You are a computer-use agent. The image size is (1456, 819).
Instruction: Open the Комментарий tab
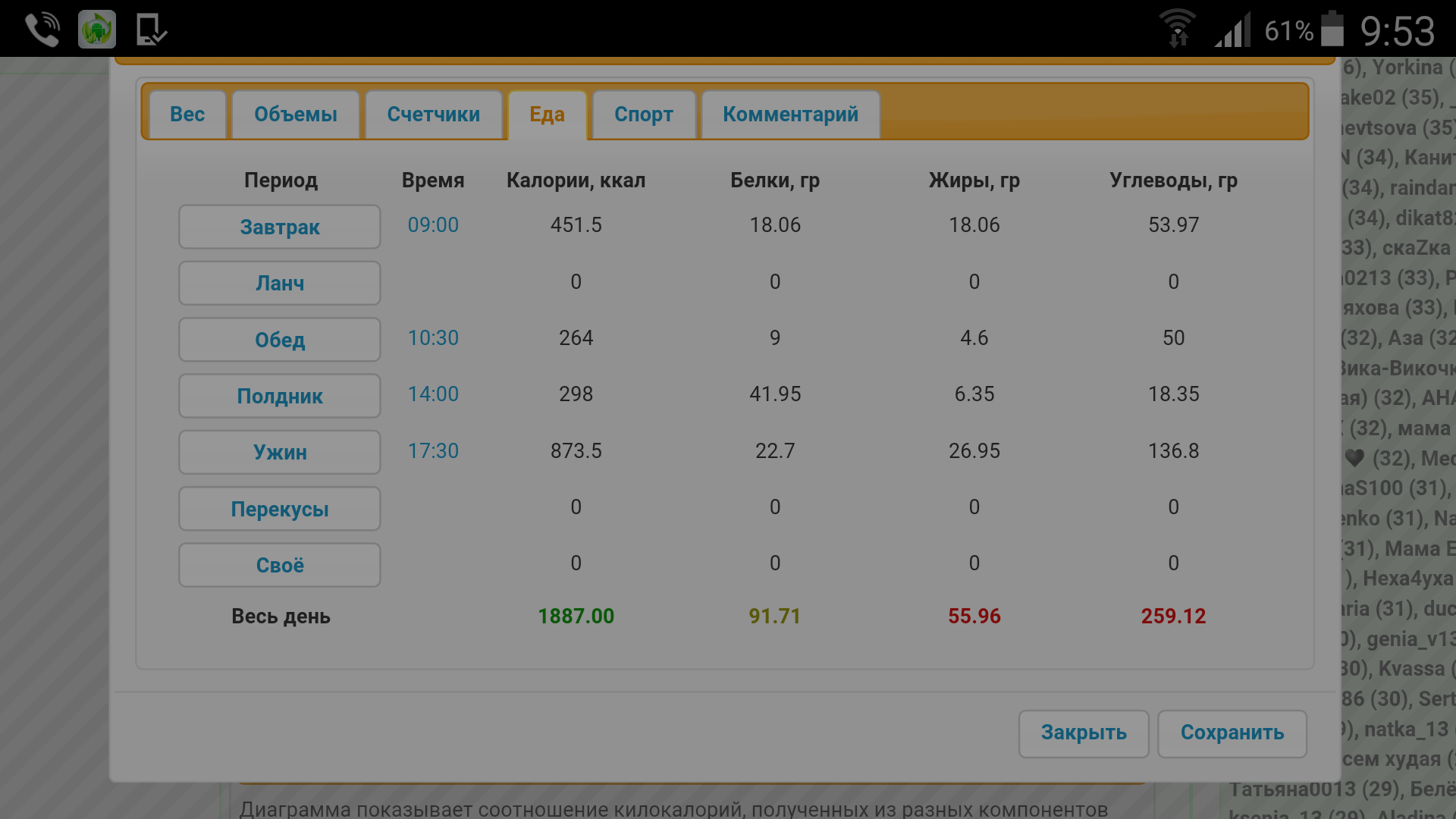[x=790, y=115]
